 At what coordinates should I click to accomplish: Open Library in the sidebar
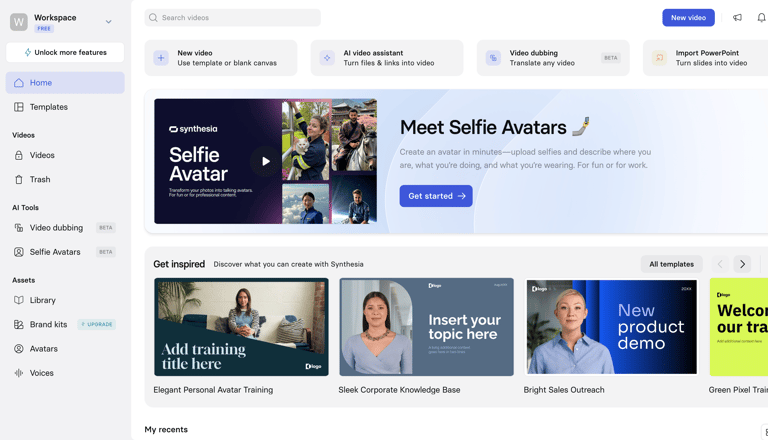click(x=65, y=300)
